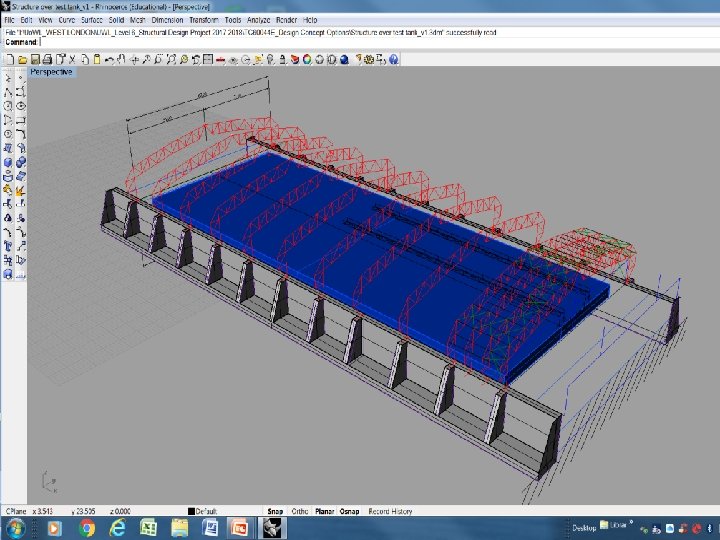Click the New file icon in toolbar
Viewport: 720px width, 540px height.
8,59
